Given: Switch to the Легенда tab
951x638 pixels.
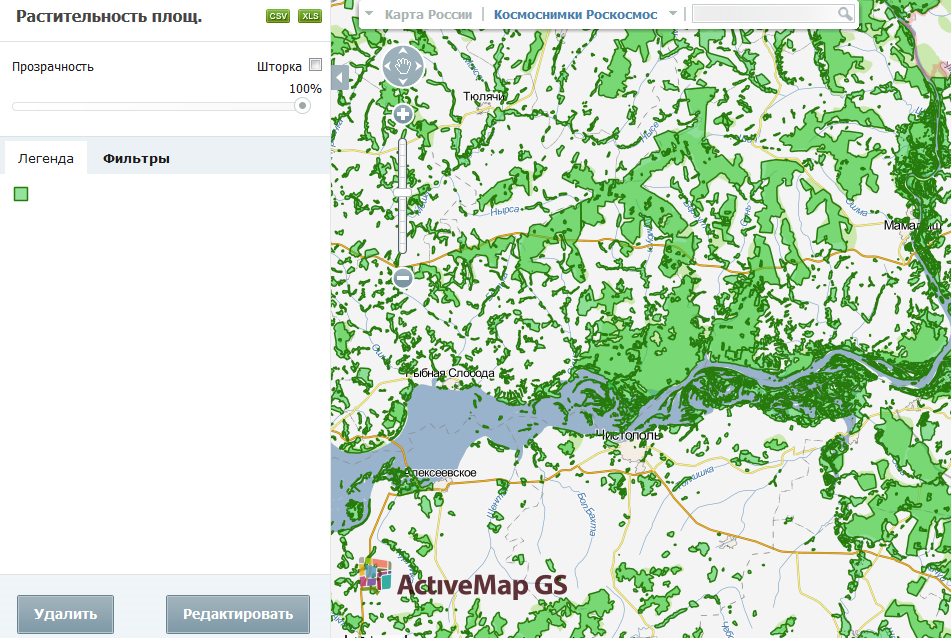Looking at the screenshot, I should point(46,158).
